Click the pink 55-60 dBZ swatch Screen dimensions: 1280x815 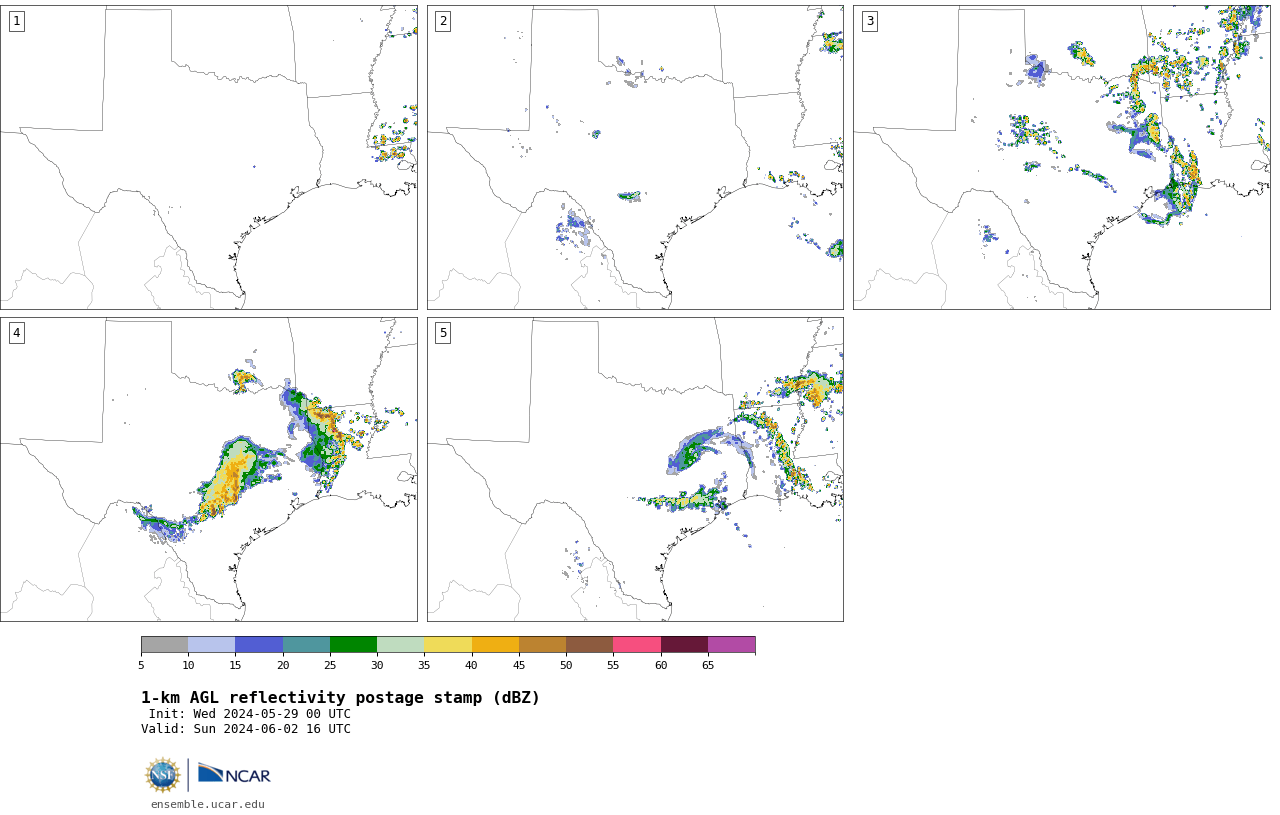point(637,645)
